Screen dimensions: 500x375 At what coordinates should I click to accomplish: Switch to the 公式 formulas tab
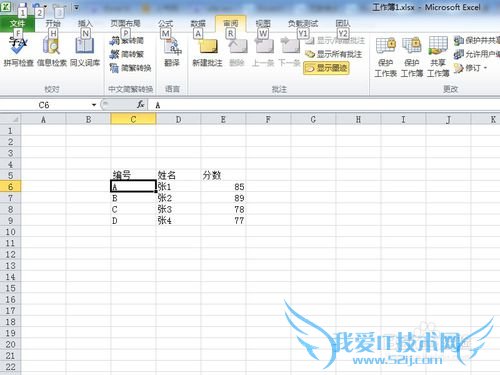(x=165, y=24)
